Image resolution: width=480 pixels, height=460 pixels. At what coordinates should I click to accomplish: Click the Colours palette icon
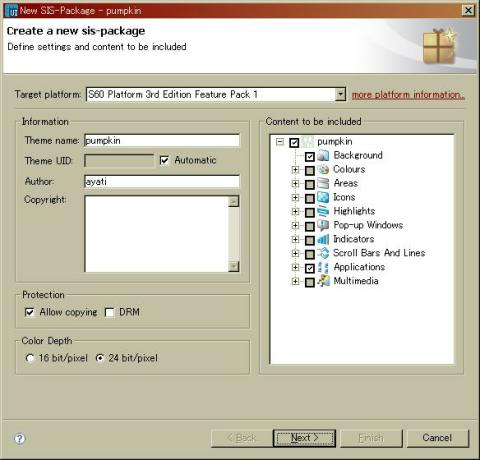point(323,170)
